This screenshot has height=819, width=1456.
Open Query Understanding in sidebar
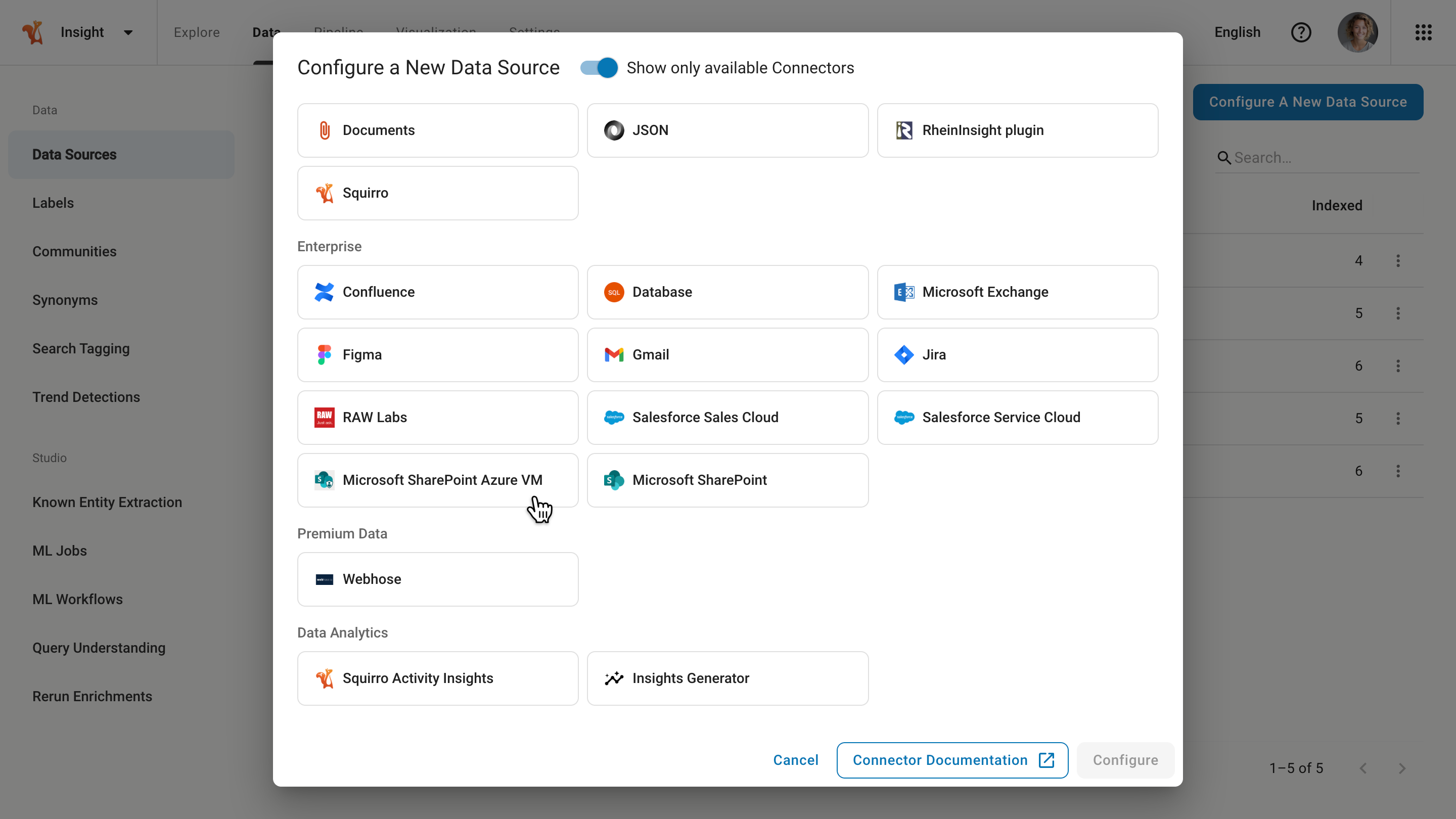[x=99, y=648]
